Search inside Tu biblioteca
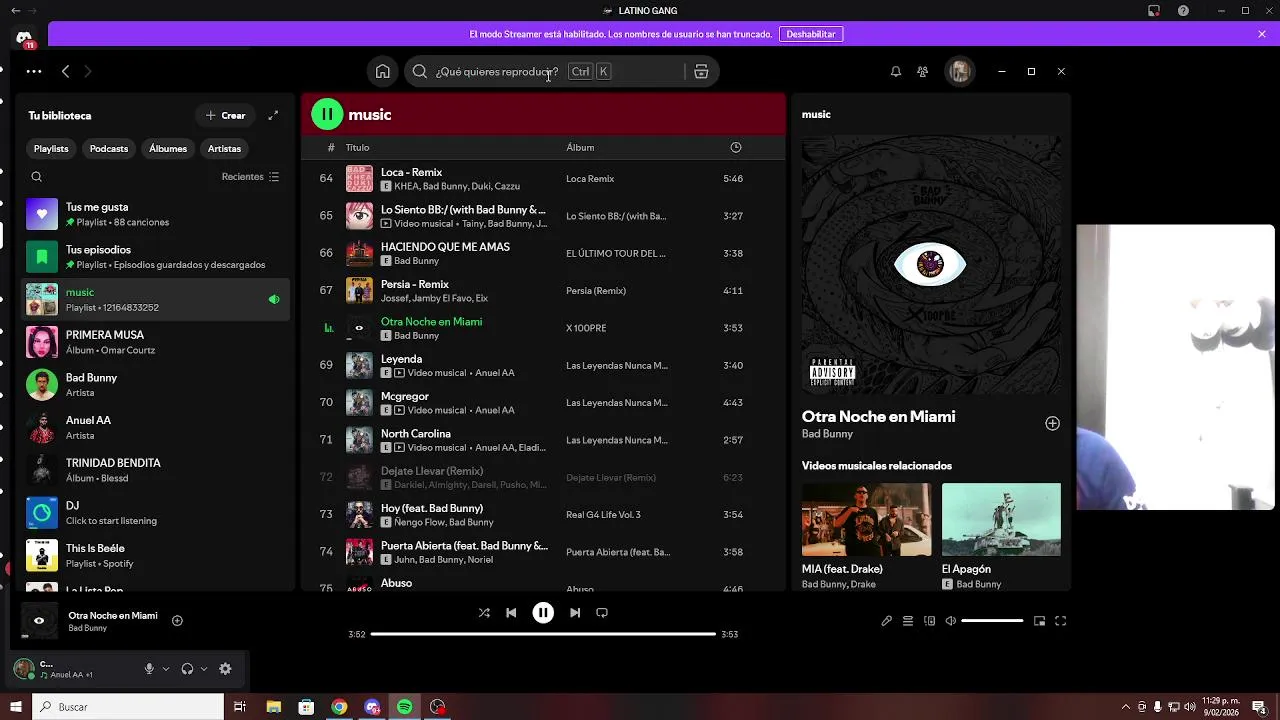Viewport: 1280px width, 720px height. click(x=37, y=177)
